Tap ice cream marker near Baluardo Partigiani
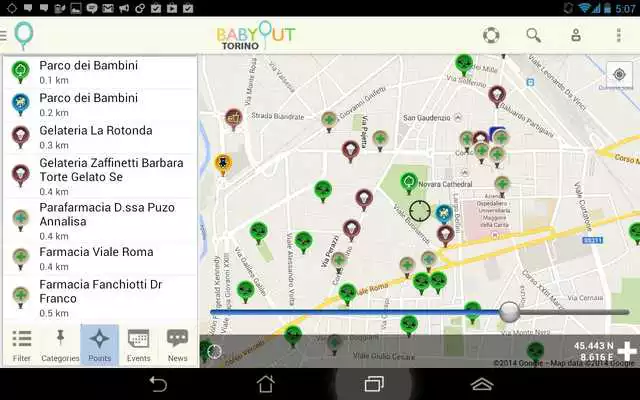The height and width of the screenshot is (400, 640). point(497,96)
